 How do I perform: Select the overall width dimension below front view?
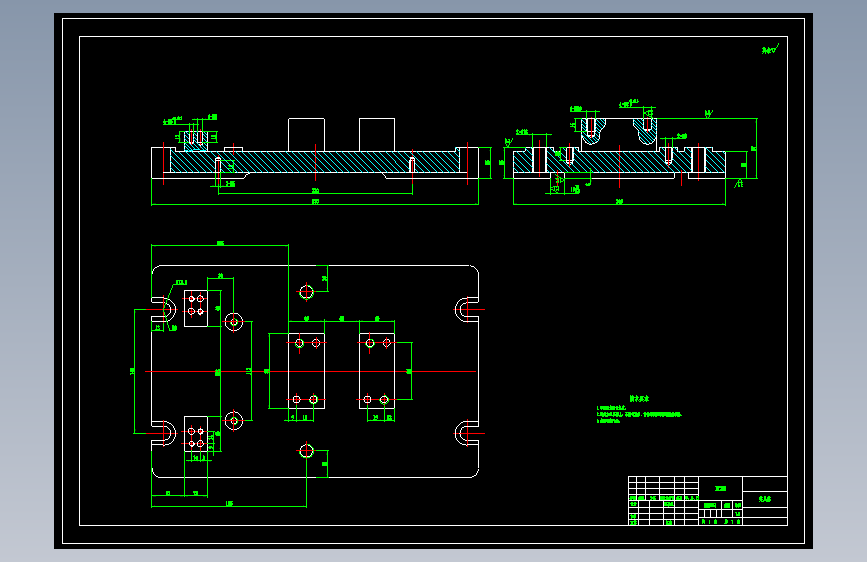pyautogui.click(x=315, y=202)
